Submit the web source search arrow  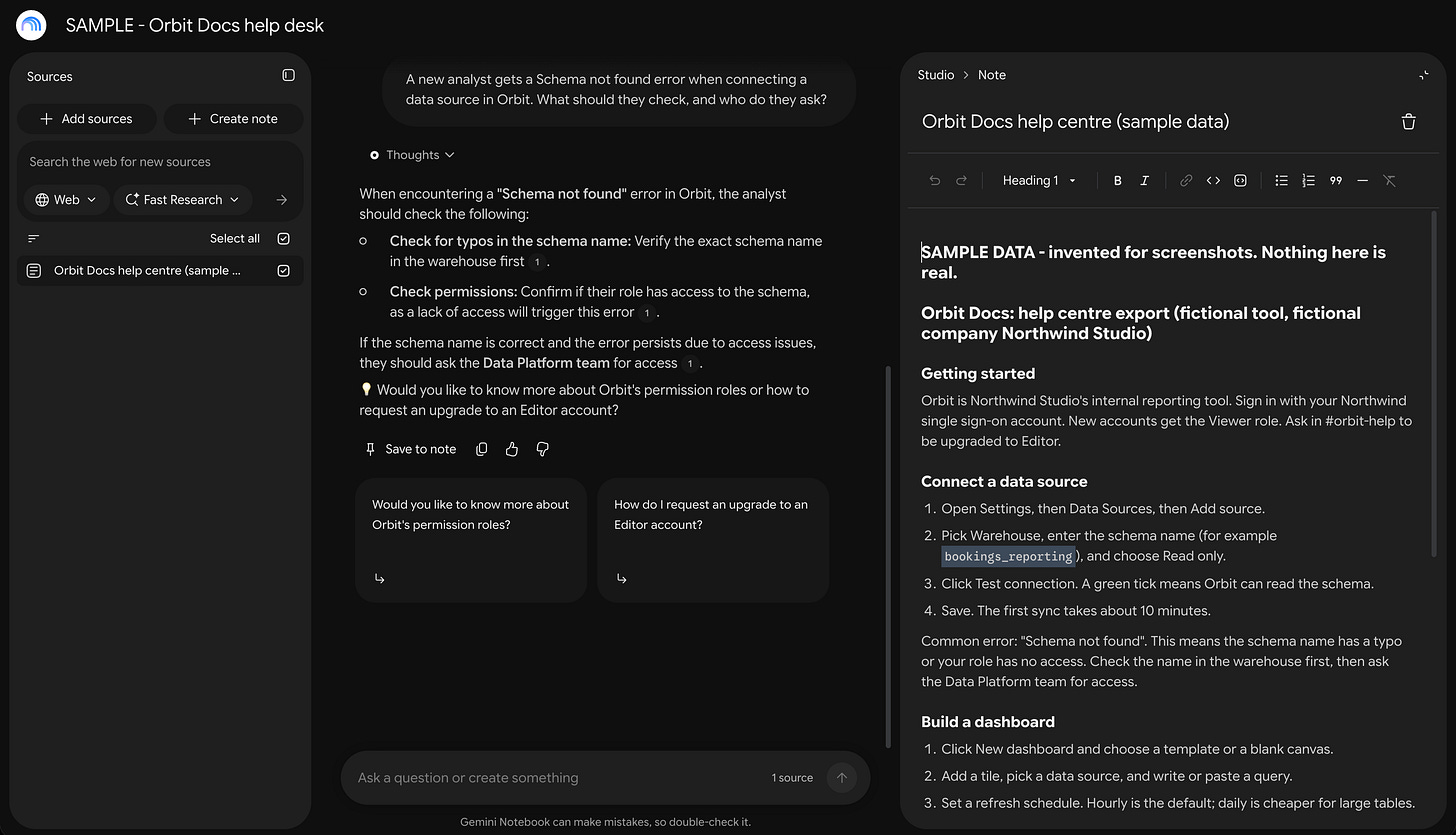pos(281,200)
